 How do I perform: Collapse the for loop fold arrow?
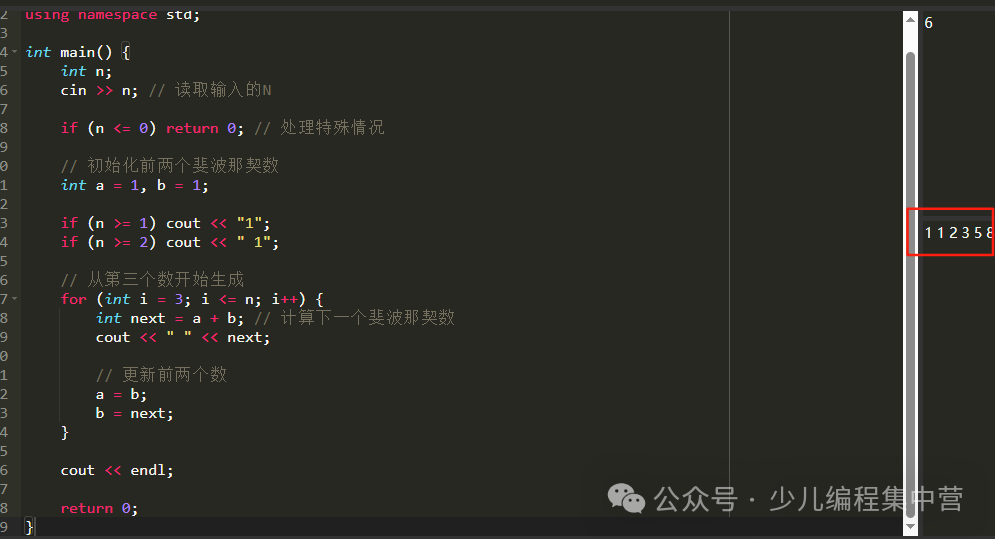(15, 298)
